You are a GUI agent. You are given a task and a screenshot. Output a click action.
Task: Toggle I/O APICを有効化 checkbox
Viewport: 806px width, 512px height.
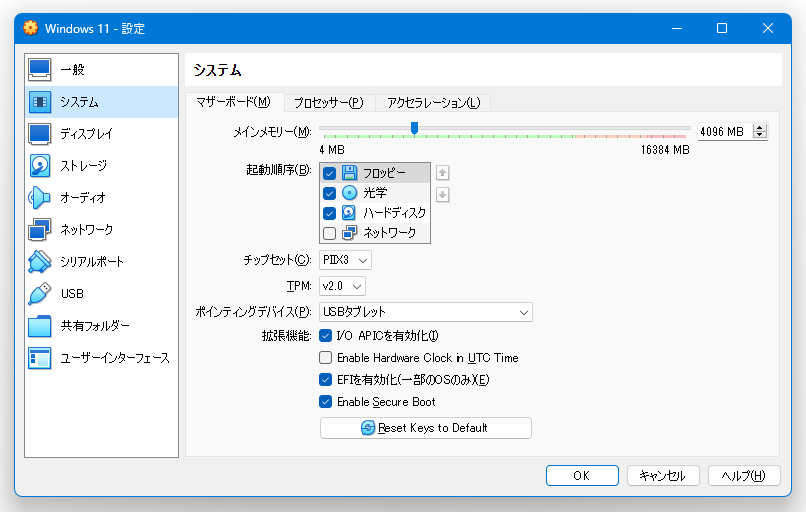(x=325, y=336)
